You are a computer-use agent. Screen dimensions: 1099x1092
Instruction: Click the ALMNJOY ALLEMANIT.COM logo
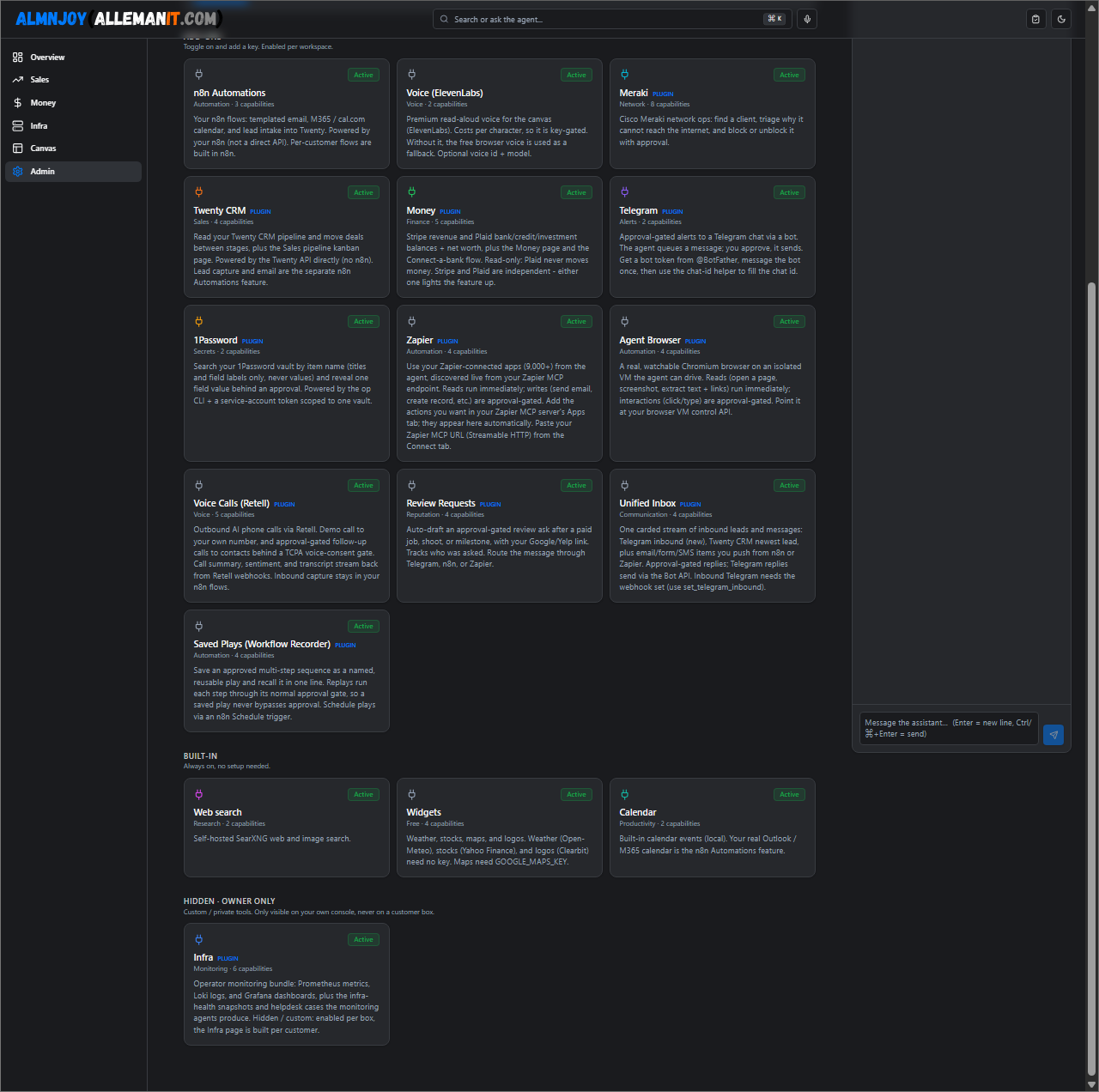pos(118,18)
